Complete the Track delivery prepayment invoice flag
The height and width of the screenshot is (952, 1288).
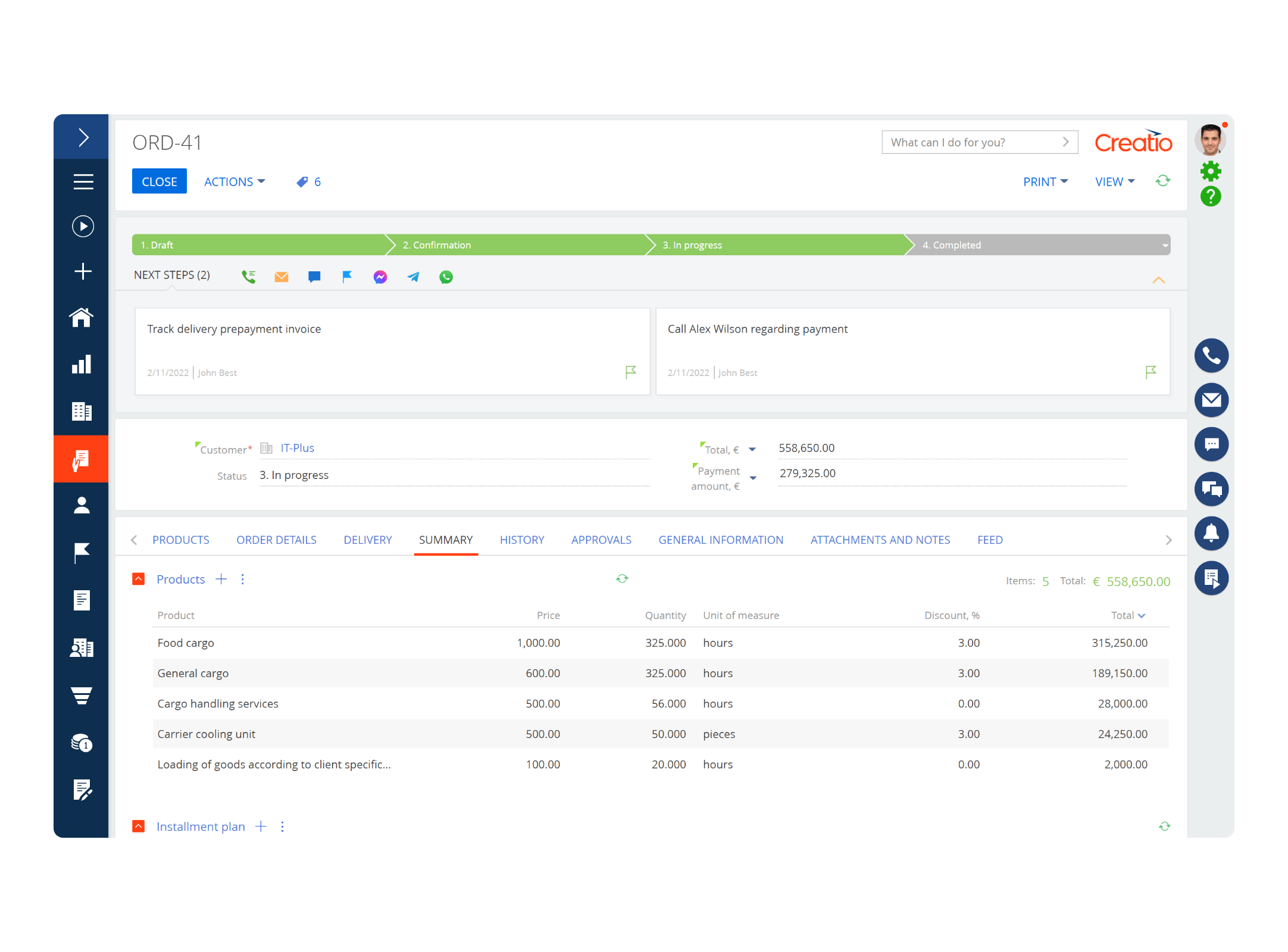click(x=631, y=372)
